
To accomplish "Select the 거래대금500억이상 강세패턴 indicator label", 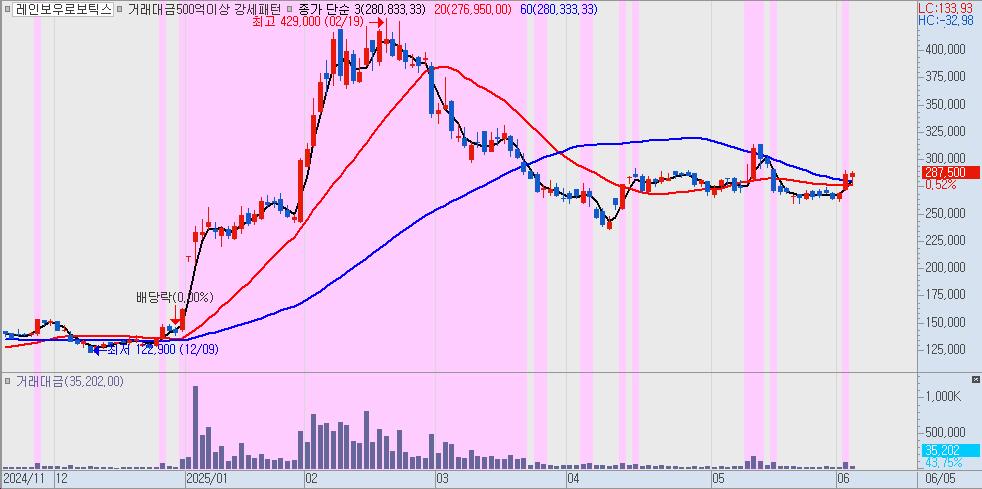I will coord(204,9).
